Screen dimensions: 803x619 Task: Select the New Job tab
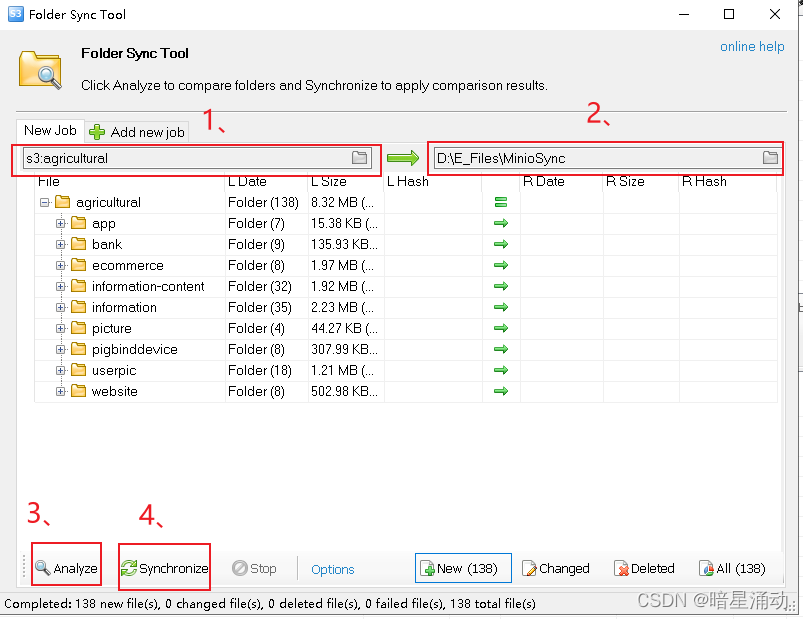point(50,131)
